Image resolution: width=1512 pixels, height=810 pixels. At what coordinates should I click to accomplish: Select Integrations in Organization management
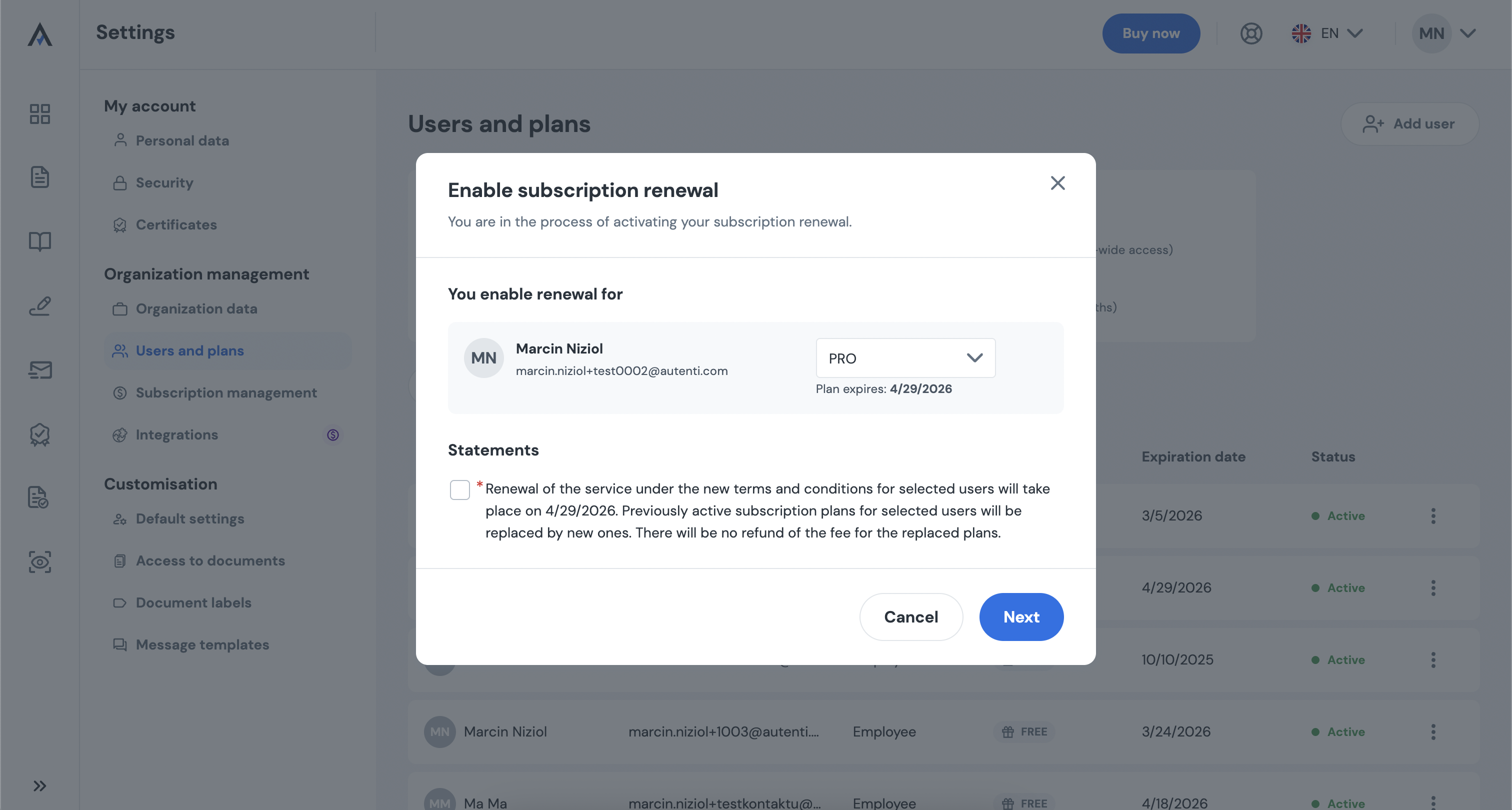tap(176, 435)
